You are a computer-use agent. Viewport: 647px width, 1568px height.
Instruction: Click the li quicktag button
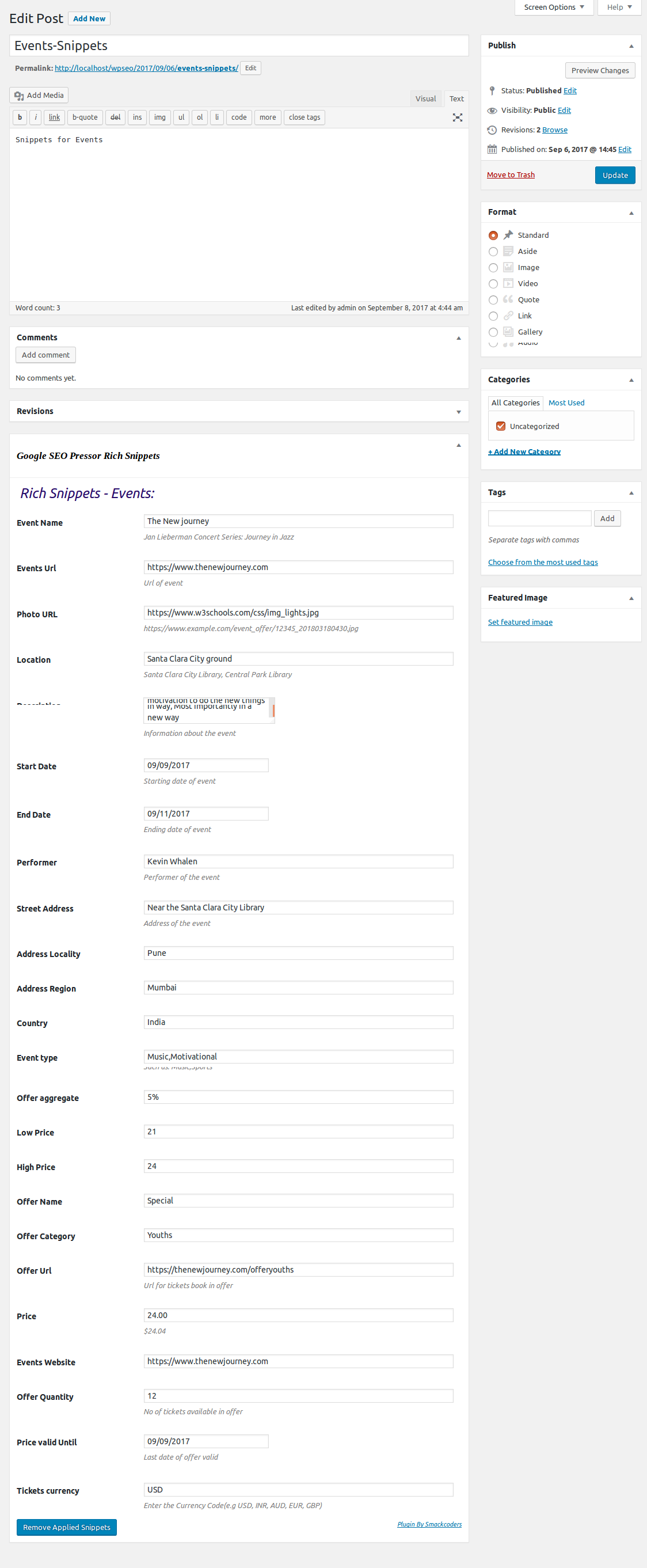pyautogui.click(x=216, y=117)
